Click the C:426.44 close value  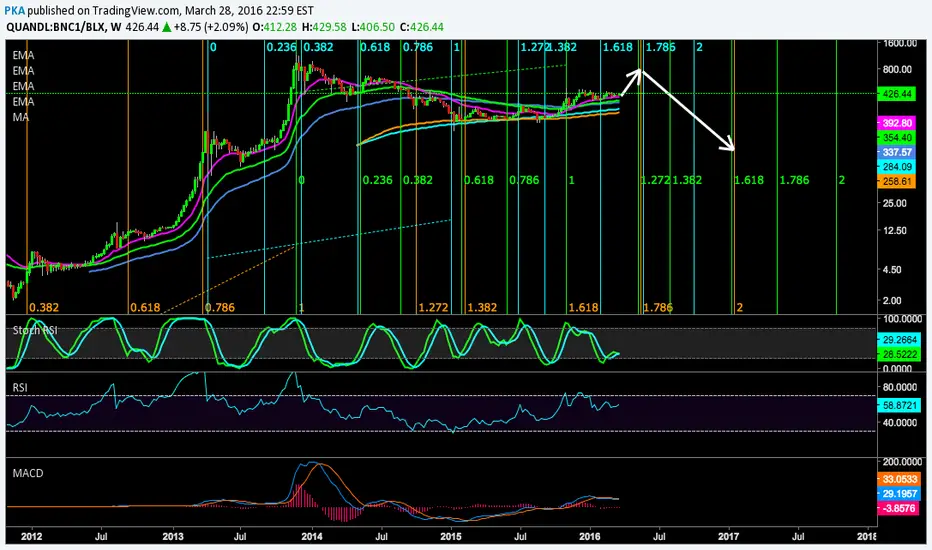click(x=421, y=27)
